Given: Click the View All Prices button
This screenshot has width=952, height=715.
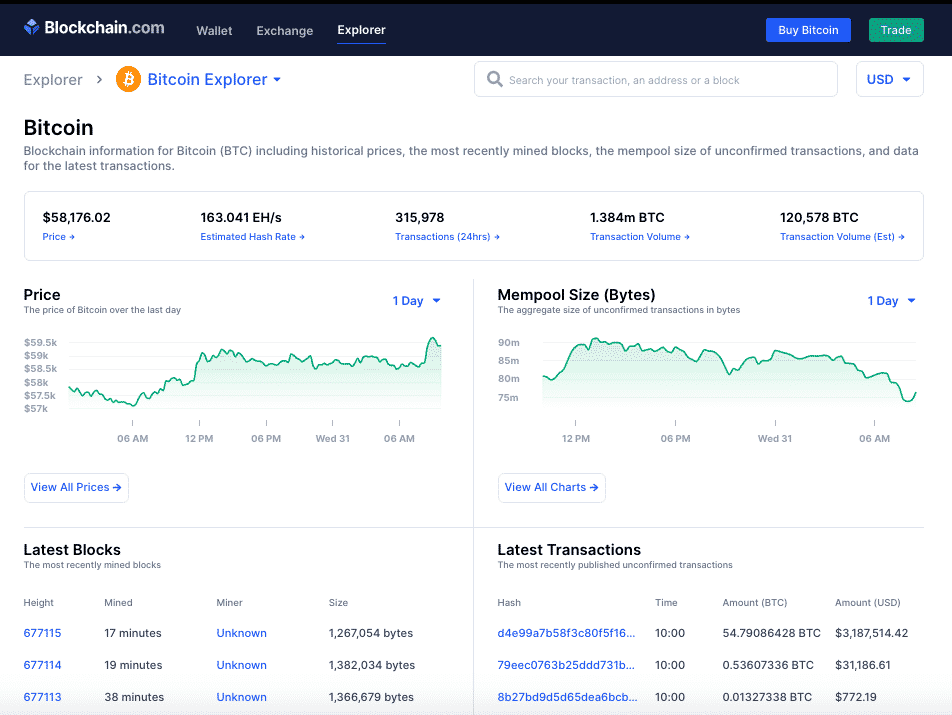Looking at the screenshot, I should (x=76, y=487).
